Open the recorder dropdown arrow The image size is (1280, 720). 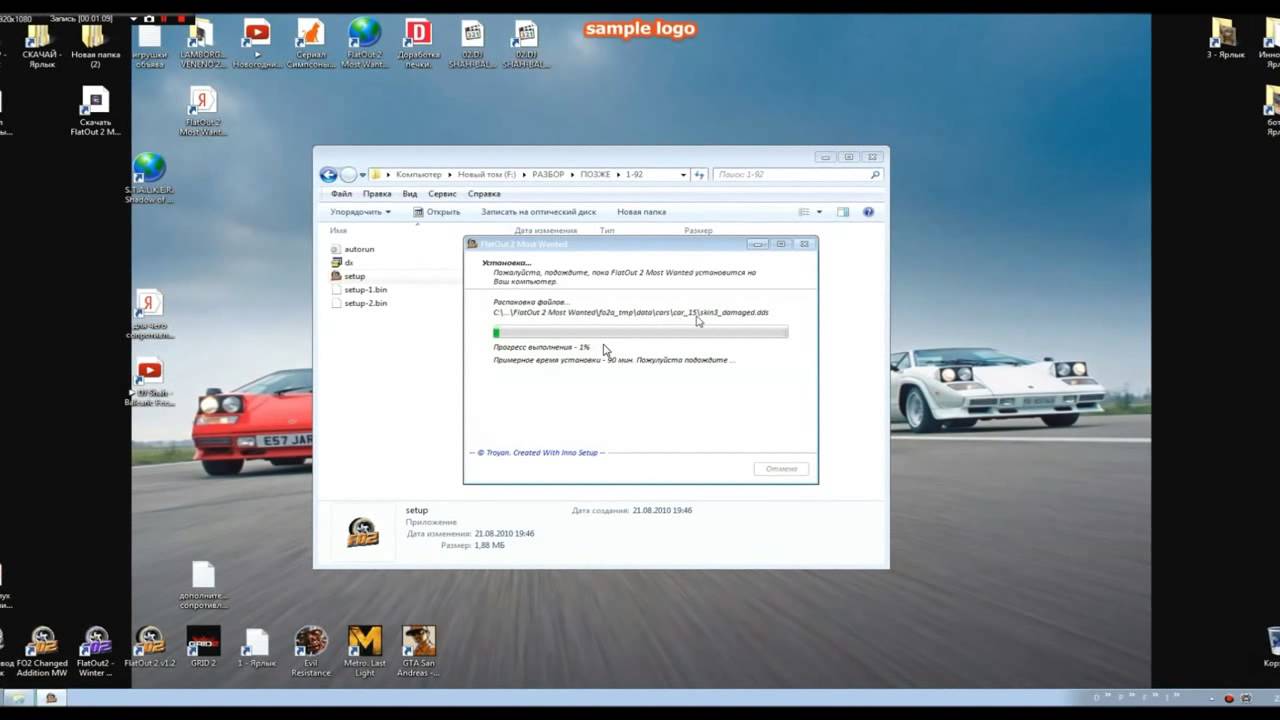pos(134,18)
